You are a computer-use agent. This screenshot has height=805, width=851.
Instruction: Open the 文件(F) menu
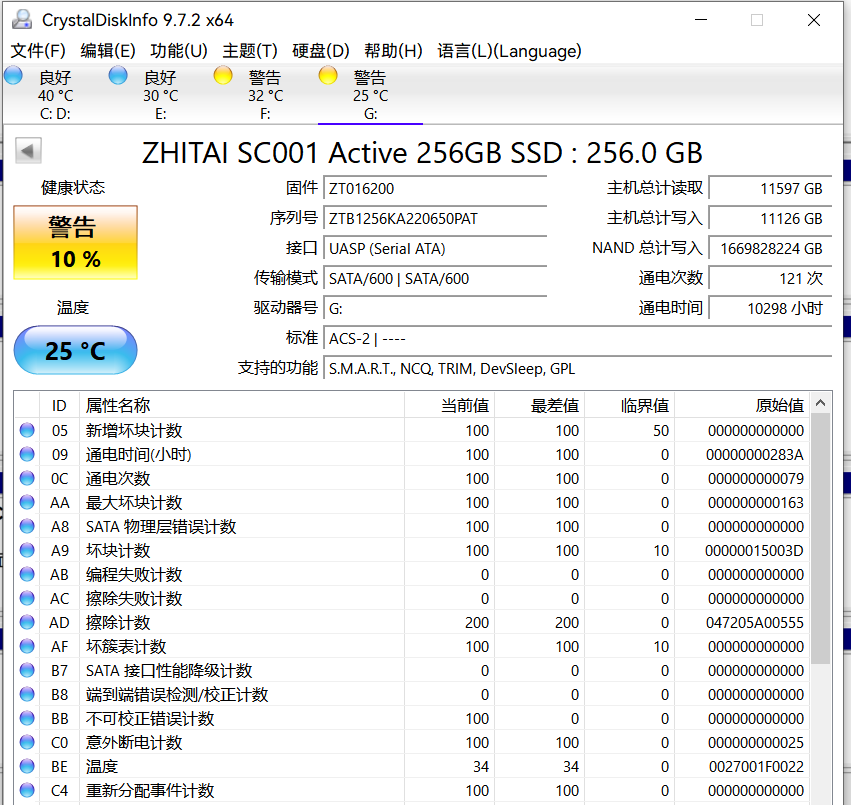pos(38,51)
